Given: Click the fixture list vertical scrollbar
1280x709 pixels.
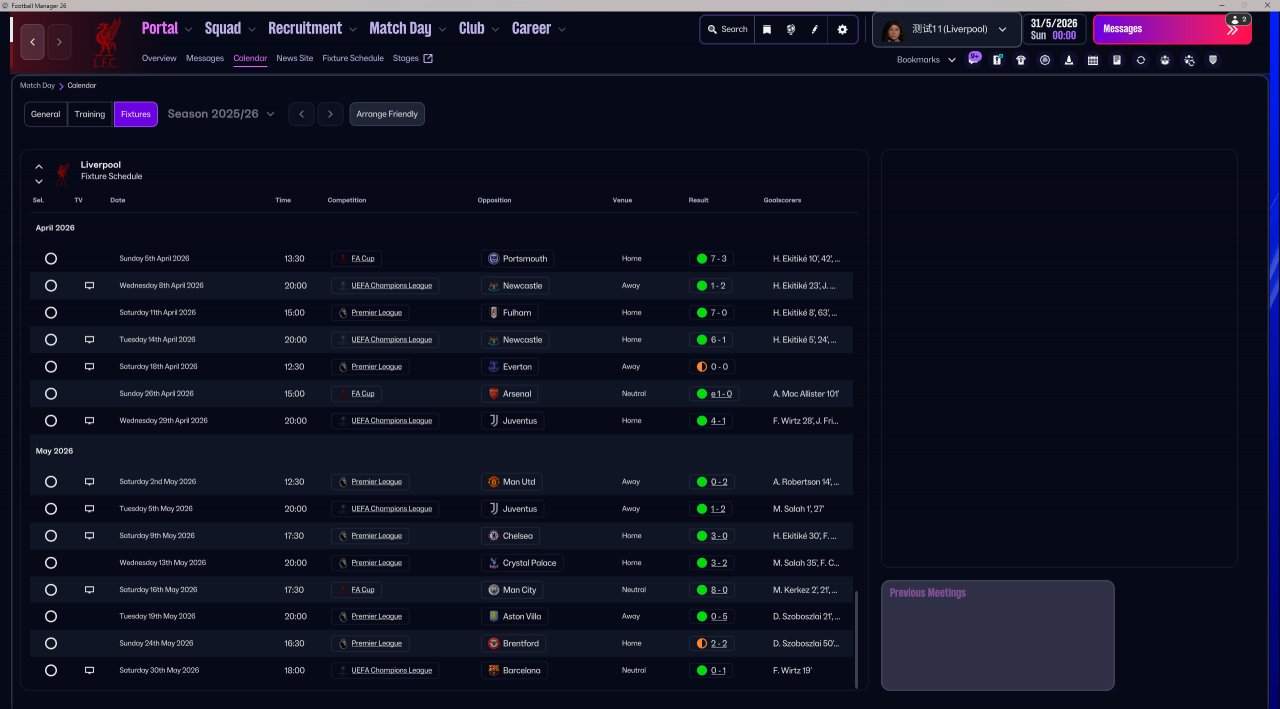Looking at the screenshot, I should pos(857,639).
